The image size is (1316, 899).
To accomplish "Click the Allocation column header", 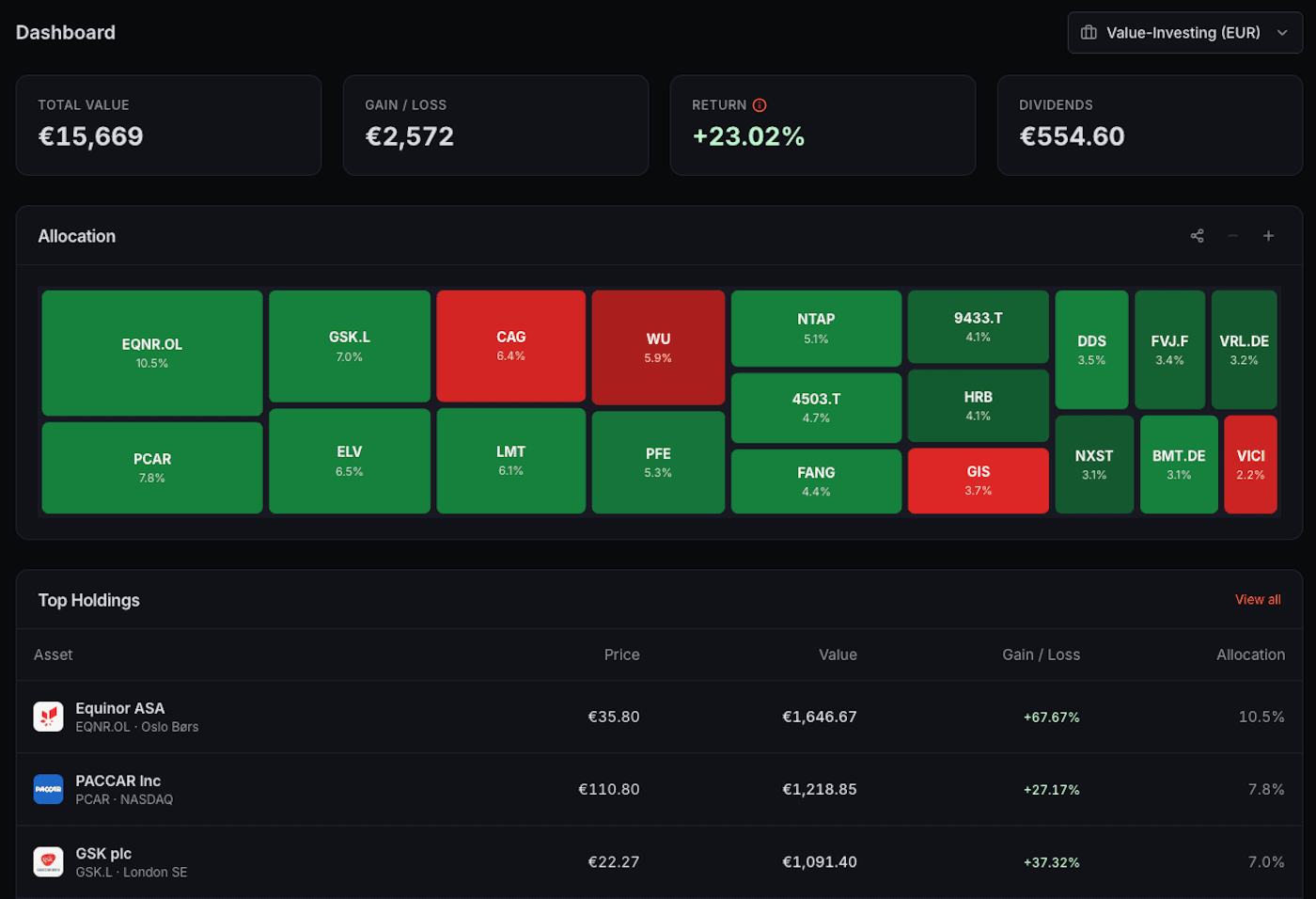I will (x=1250, y=655).
